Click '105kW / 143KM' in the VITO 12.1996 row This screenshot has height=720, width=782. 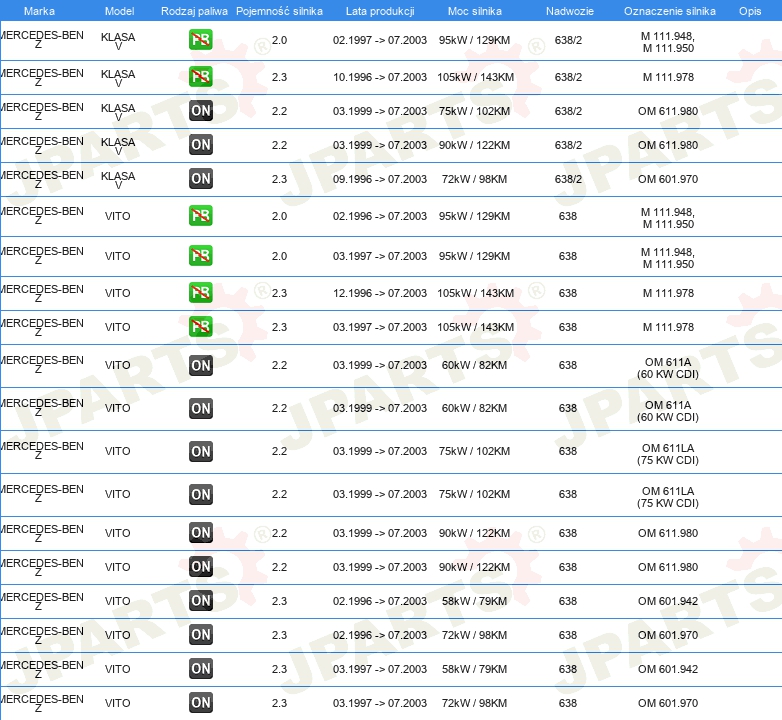coord(475,293)
